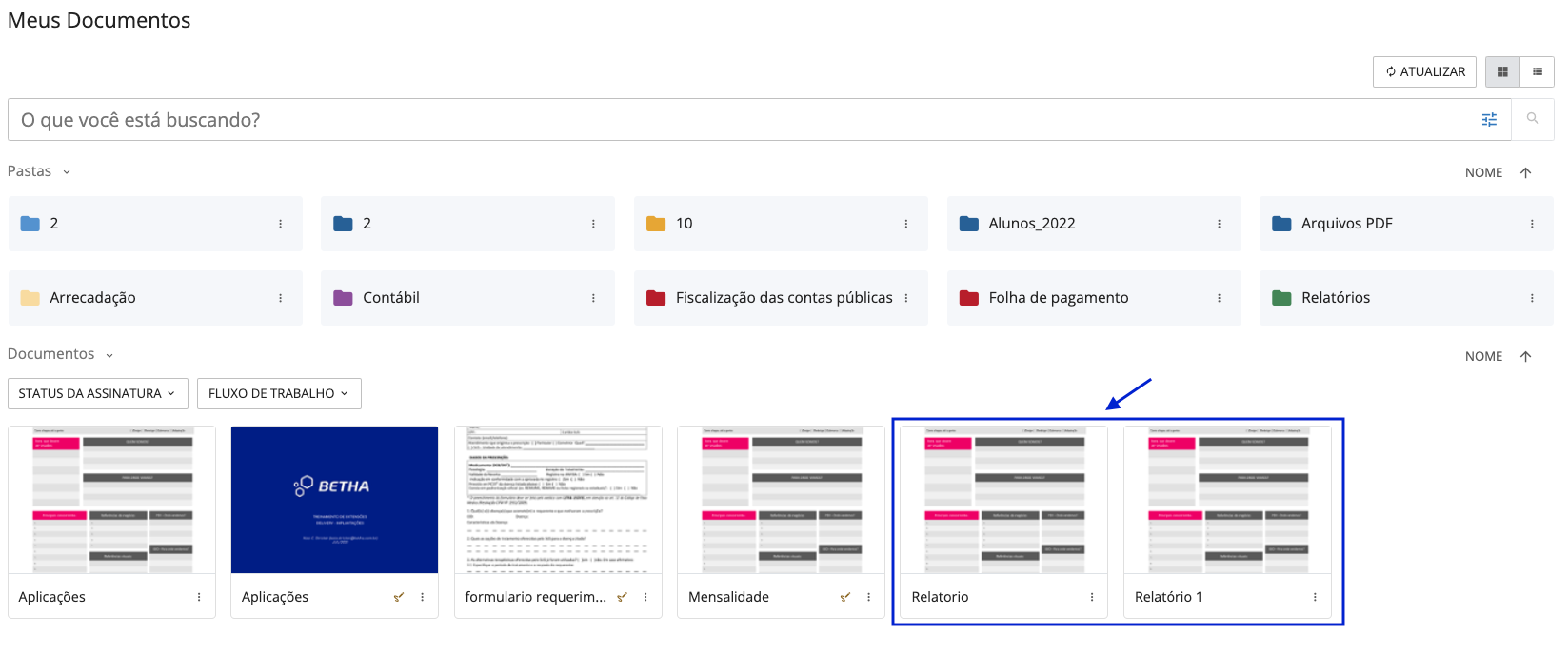Toggle documents sort direction arrow
Viewport: 1568px width, 655px height.
[x=1525, y=356]
